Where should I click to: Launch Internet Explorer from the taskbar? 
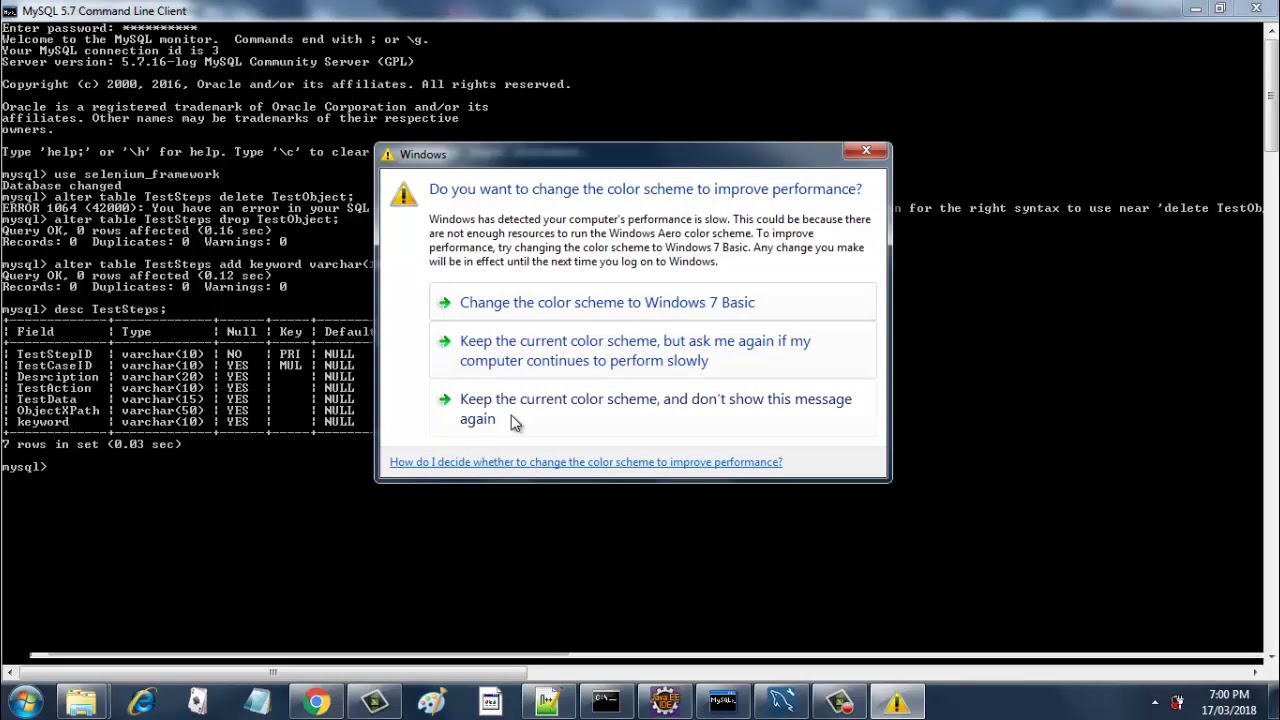(140, 702)
